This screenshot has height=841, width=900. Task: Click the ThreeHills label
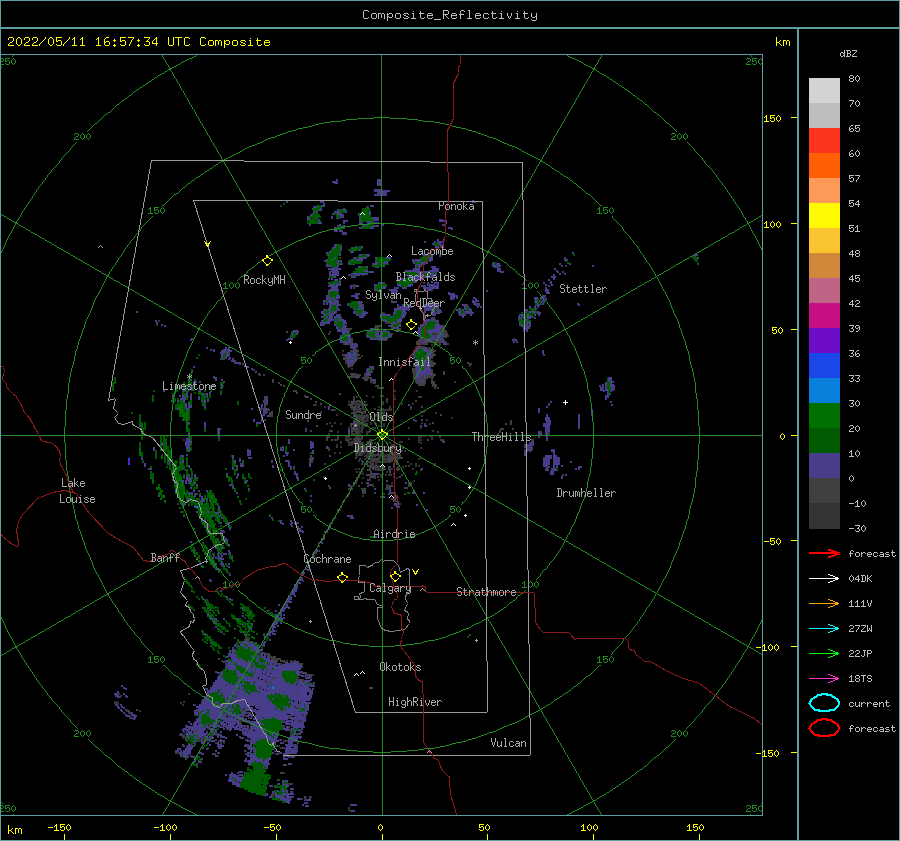click(x=502, y=437)
